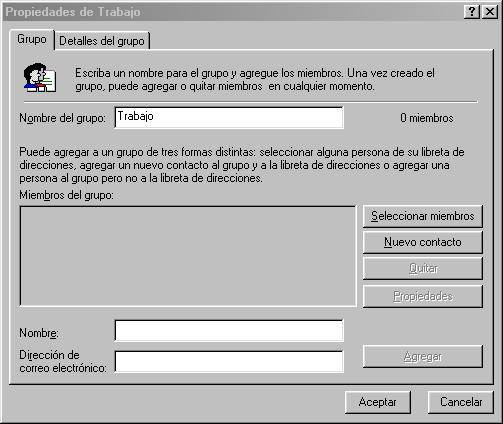503x424 pixels.
Task: Click inside the Miembros del grupo list
Action: coord(188,256)
